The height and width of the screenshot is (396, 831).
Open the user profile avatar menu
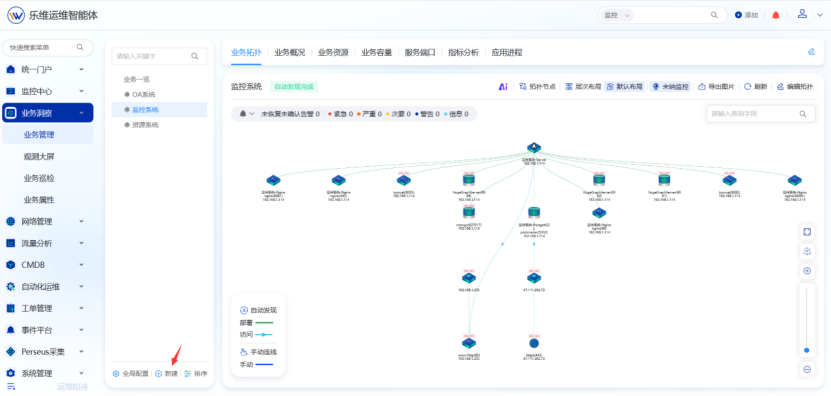802,14
